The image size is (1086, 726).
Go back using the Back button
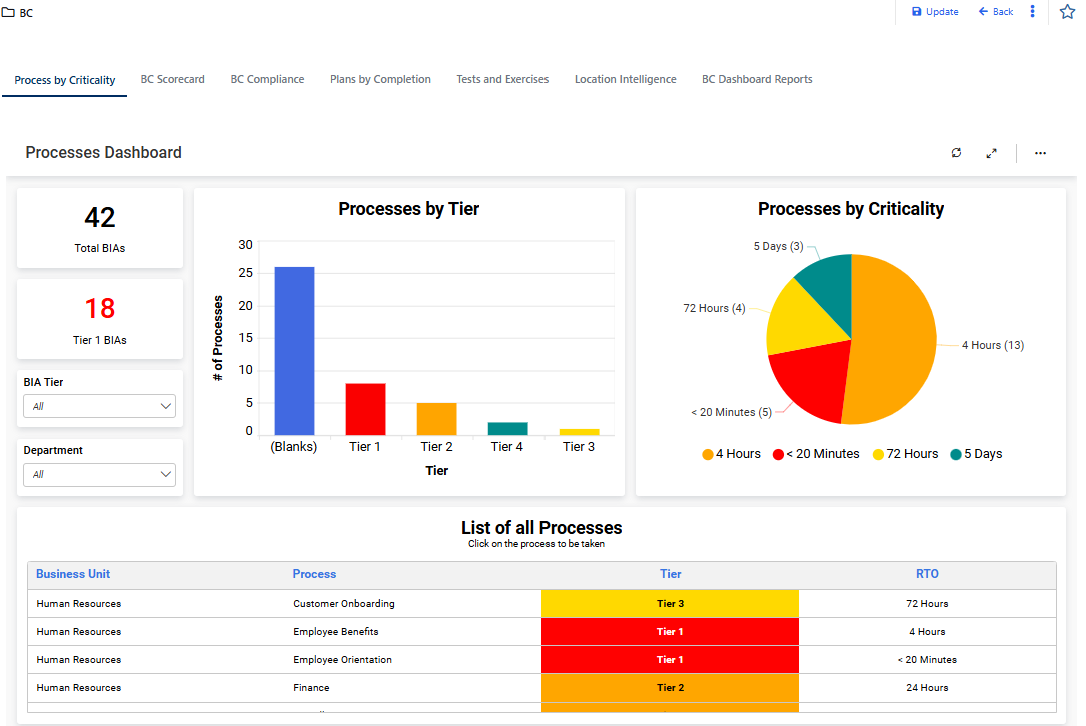click(x=996, y=12)
